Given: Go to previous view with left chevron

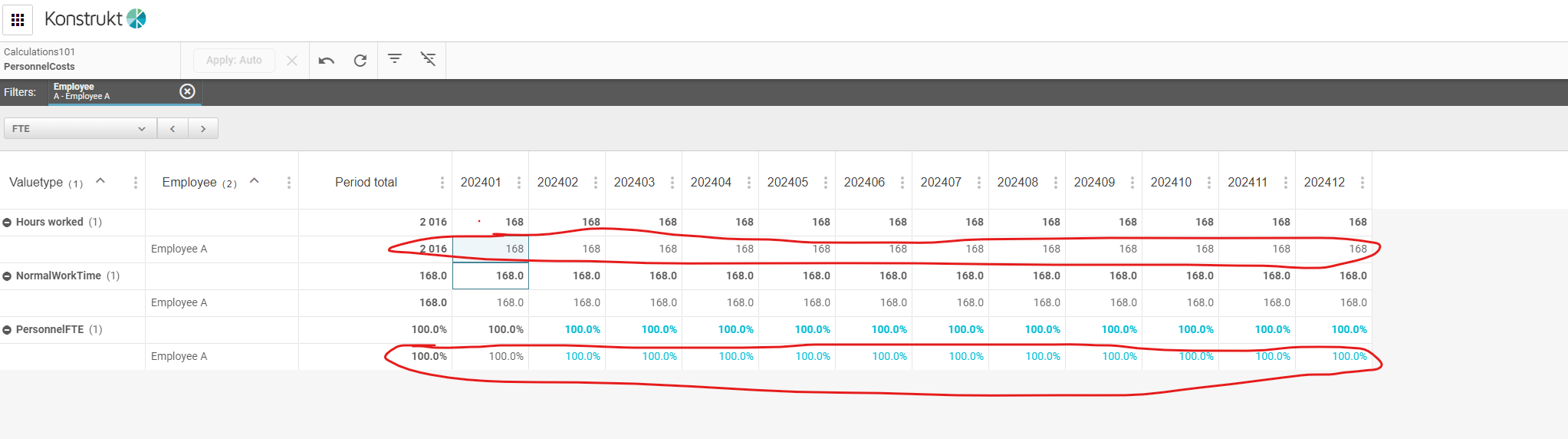Looking at the screenshot, I should (173, 129).
